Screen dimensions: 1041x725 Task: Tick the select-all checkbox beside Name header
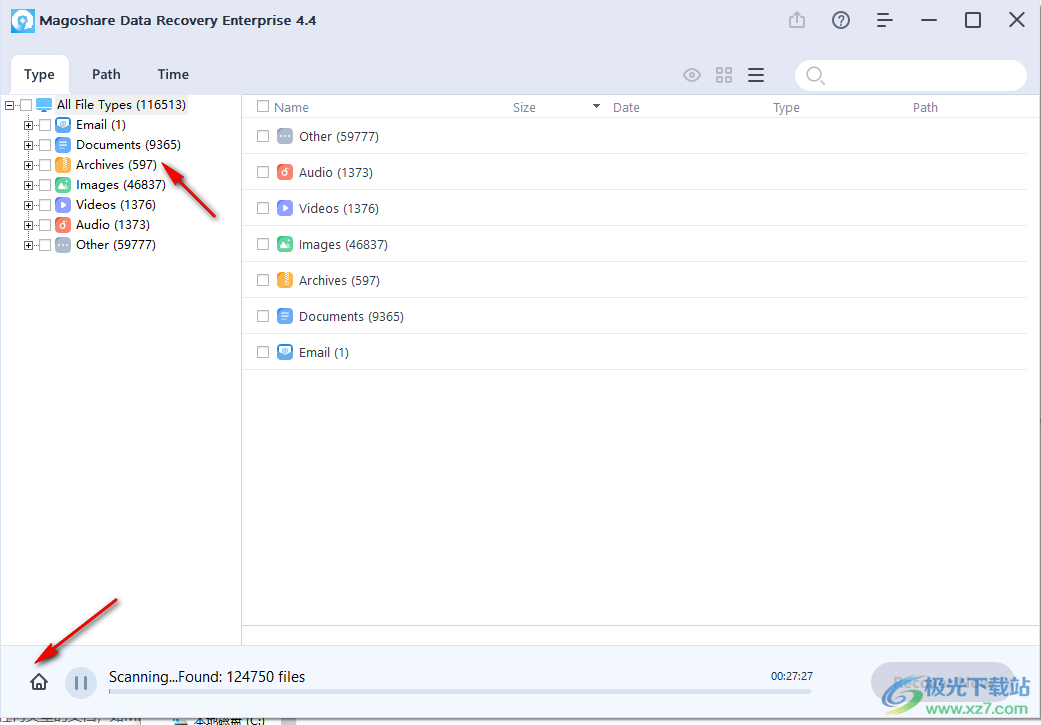pos(263,106)
